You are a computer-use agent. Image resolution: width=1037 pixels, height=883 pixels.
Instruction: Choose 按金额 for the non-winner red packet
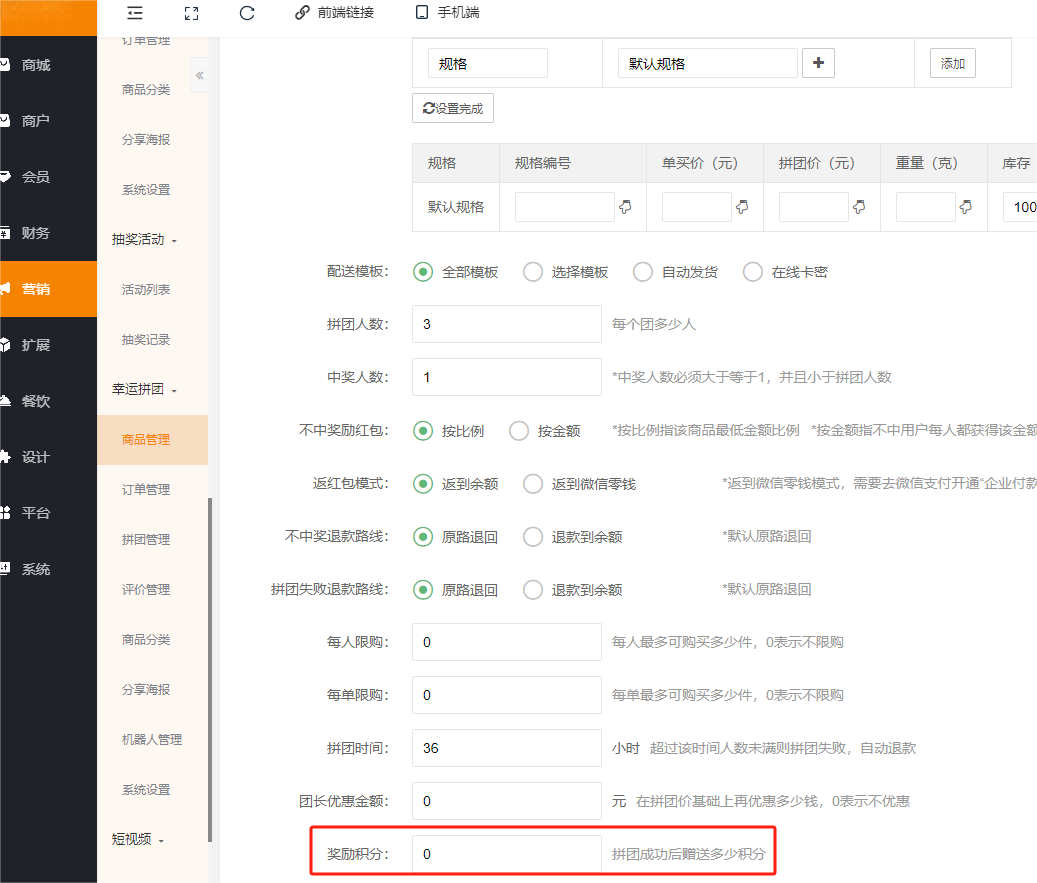tap(520, 431)
